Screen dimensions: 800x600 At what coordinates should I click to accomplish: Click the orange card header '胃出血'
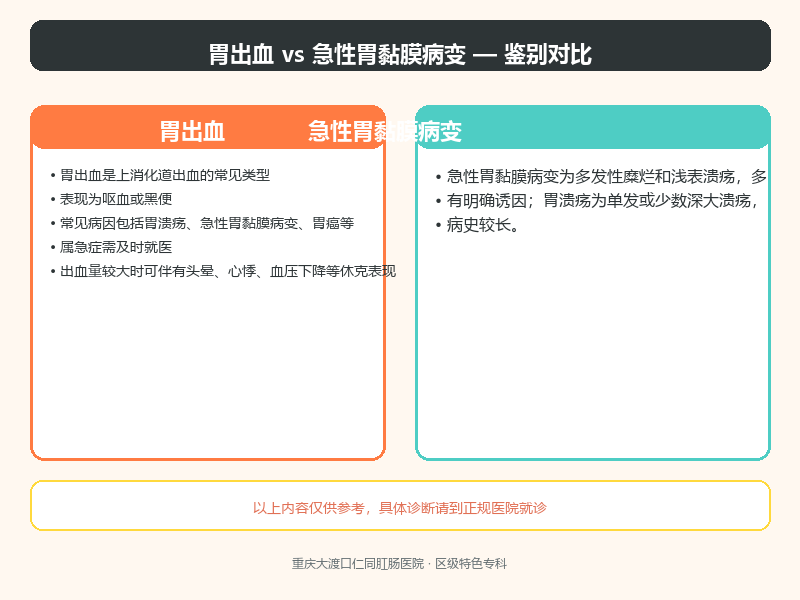pos(192,131)
